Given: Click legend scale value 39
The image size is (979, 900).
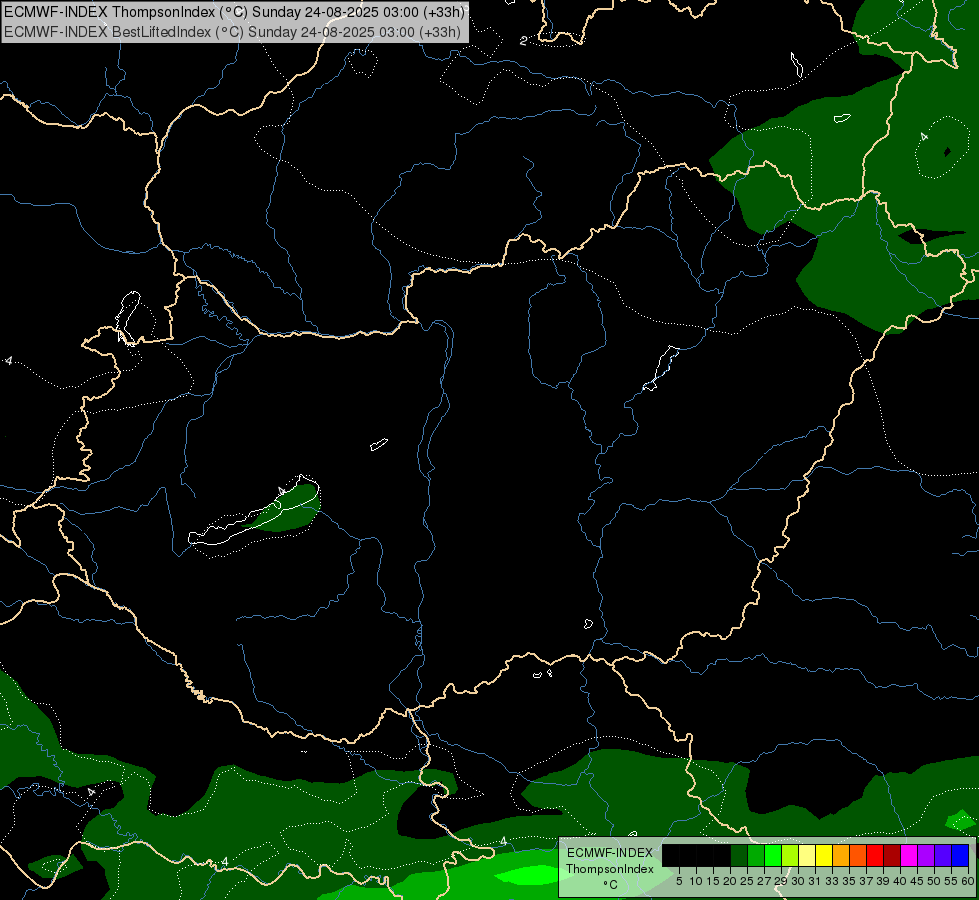Looking at the screenshot, I should coord(883,881).
